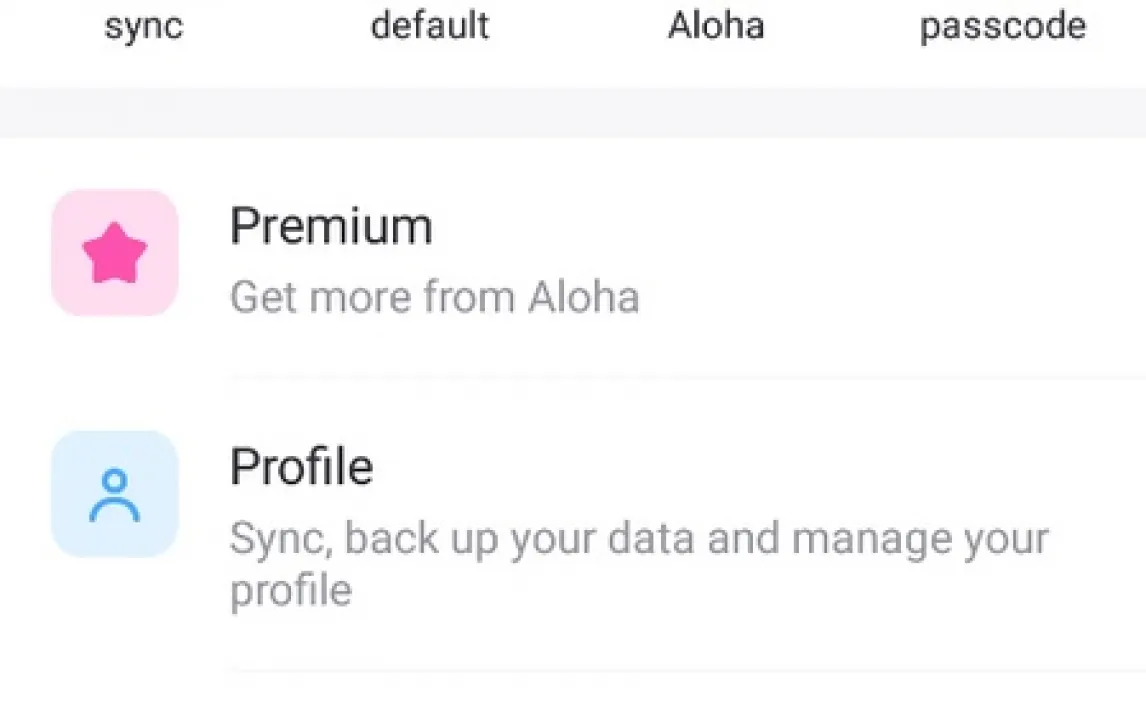Screen dimensions: 1146x716
Task: Open the sync shortcut at top
Action: [x=144, y=26]
